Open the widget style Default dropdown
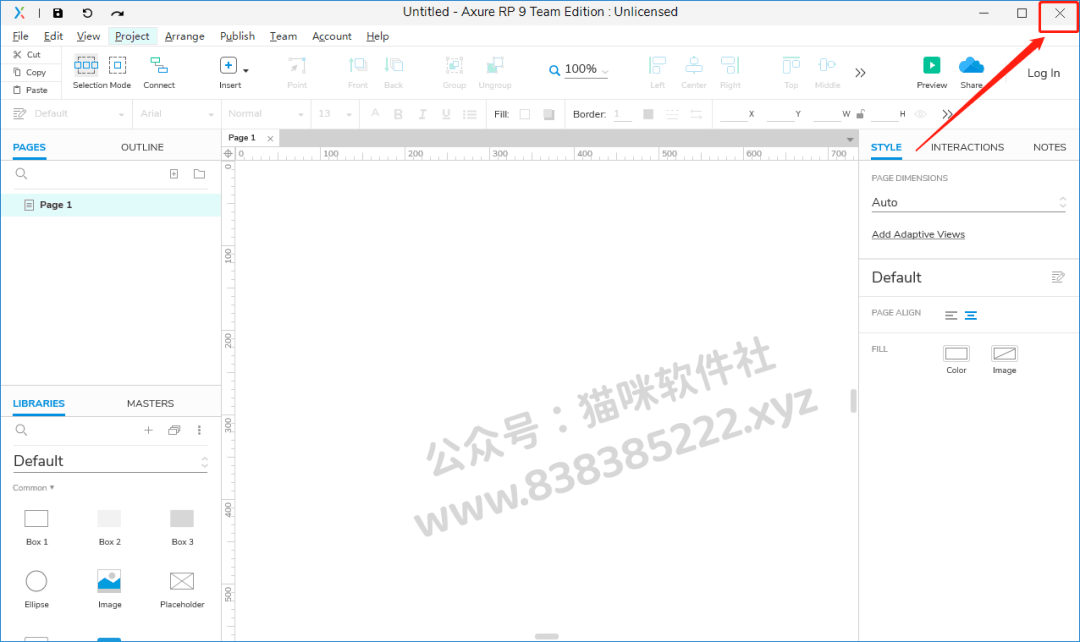The height and width of the screenshot is (642, 1080). tap(78, 114)
